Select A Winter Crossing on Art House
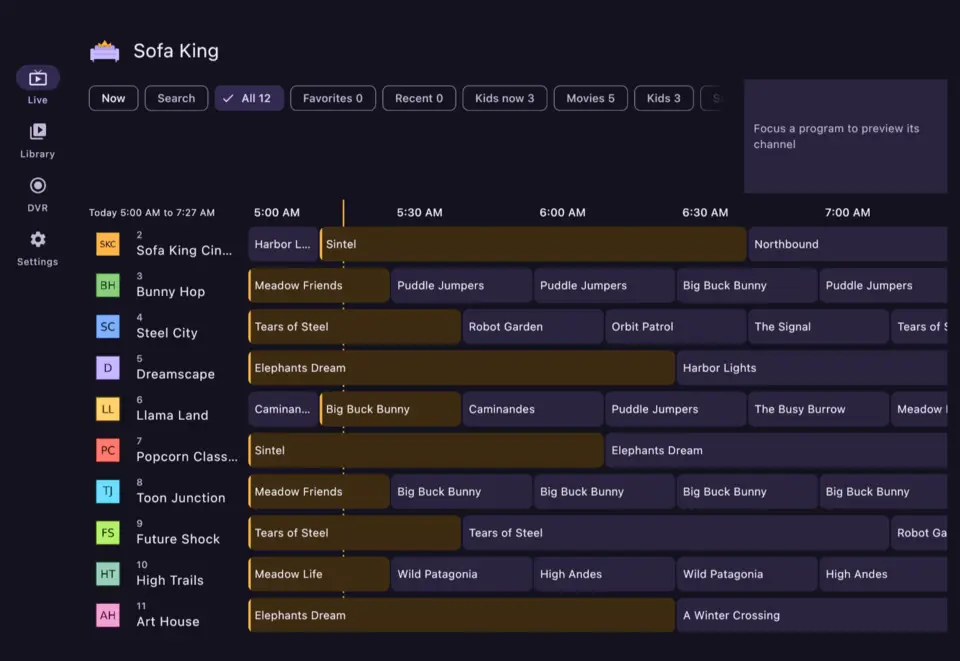 pos(812,615)
